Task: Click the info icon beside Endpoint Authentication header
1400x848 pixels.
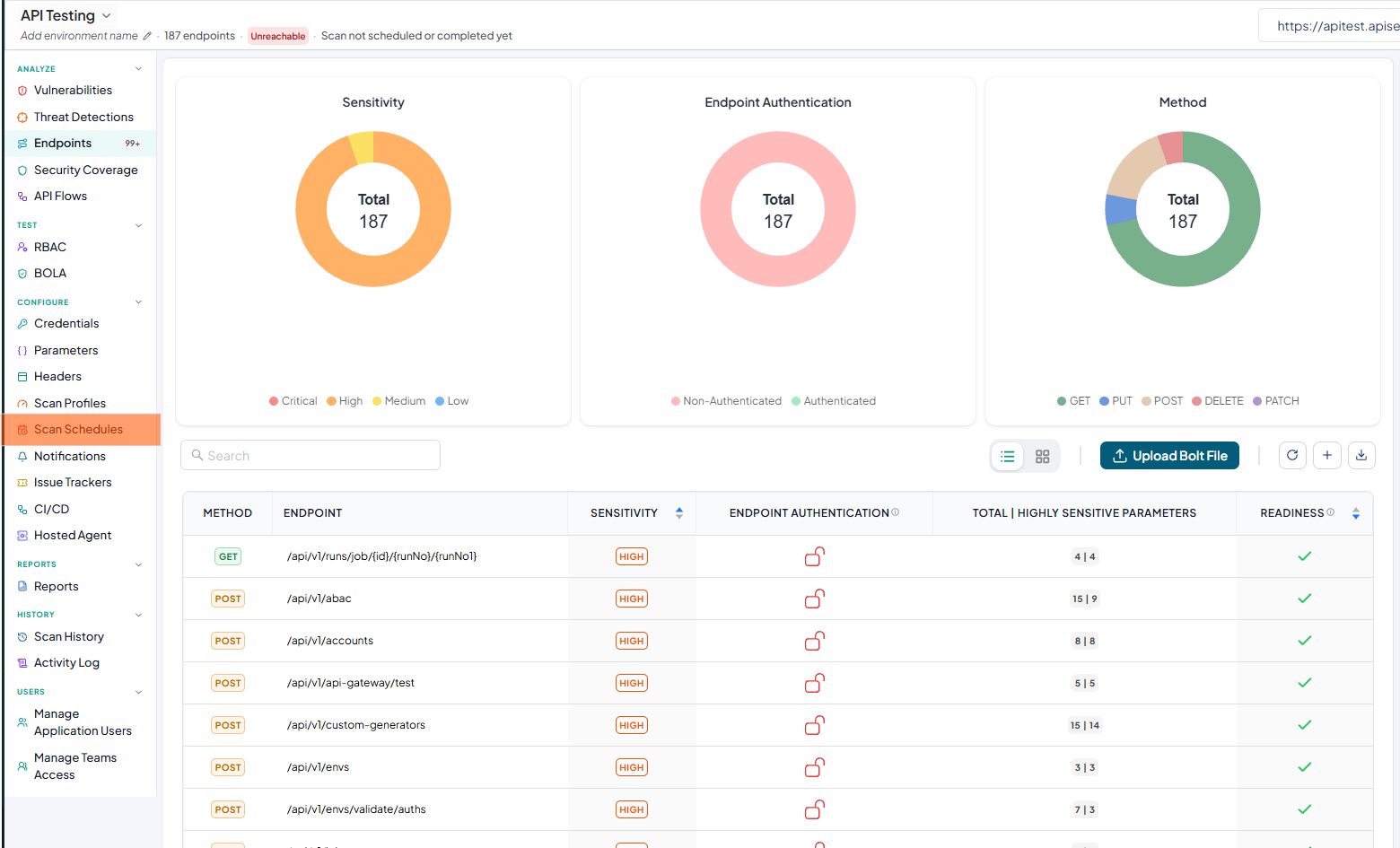Action: (x=896, y=512)
